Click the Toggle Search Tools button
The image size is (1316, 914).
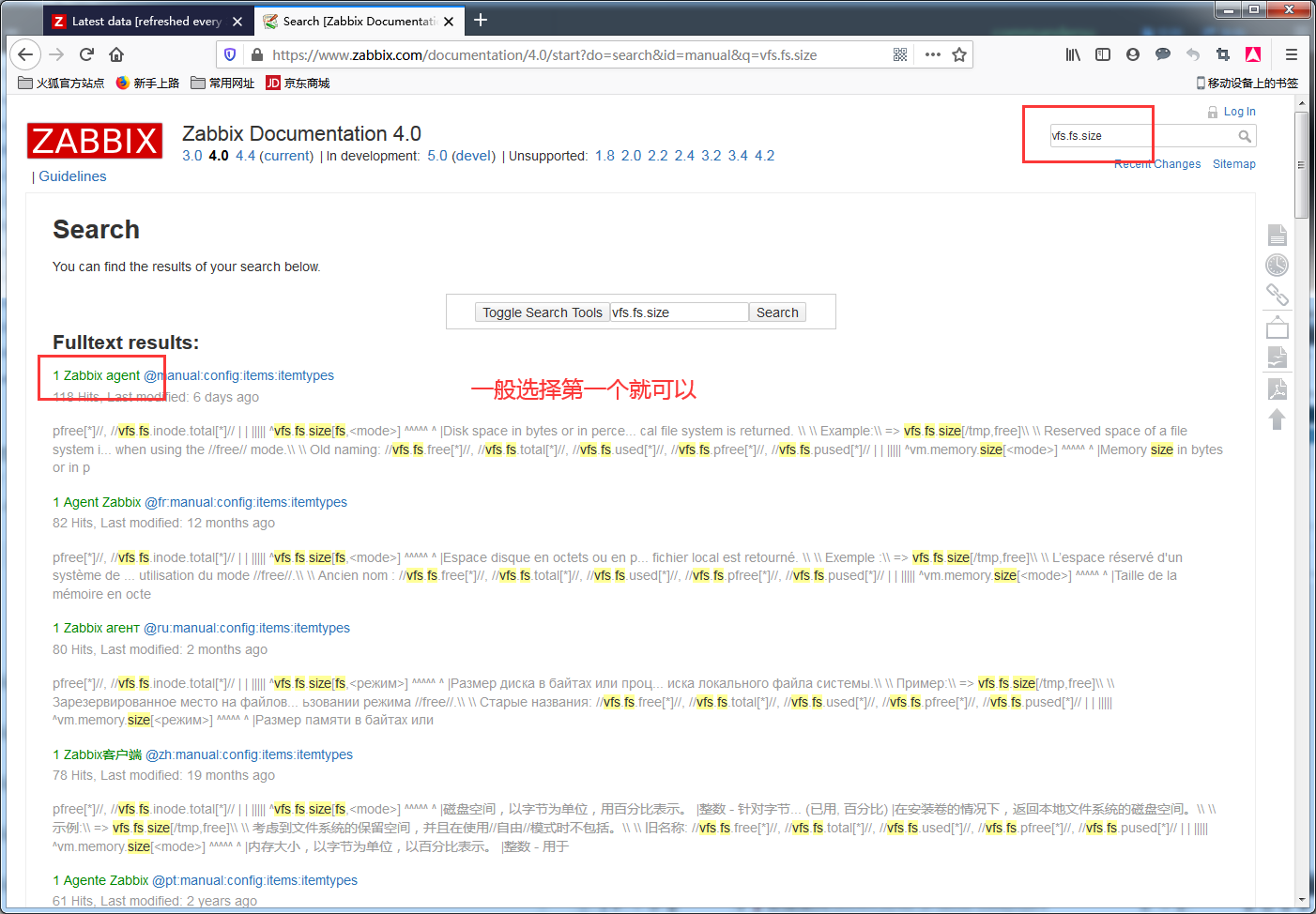pos(543,312)
